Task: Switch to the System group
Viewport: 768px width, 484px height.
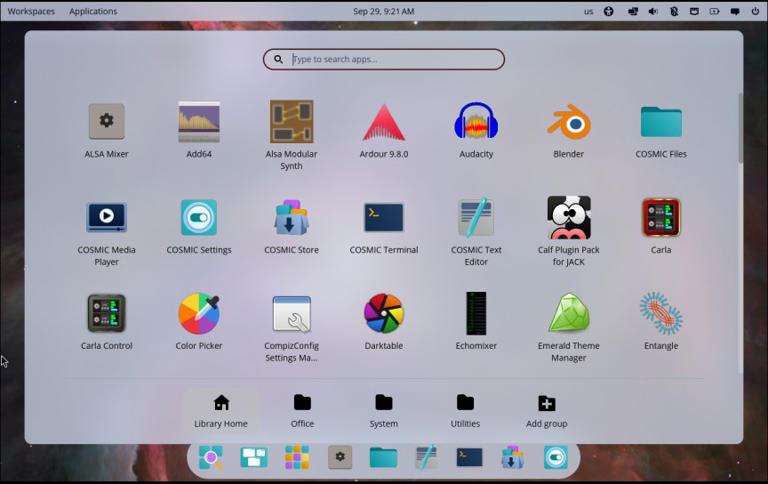Action: (x=384, y=411)
